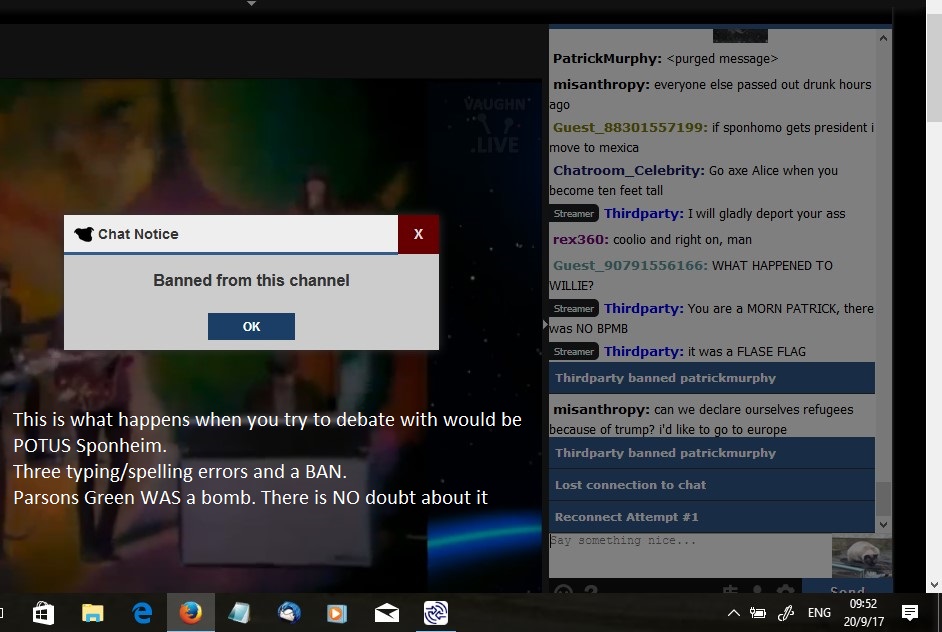Click the Thirdparty username in chat

643,214
